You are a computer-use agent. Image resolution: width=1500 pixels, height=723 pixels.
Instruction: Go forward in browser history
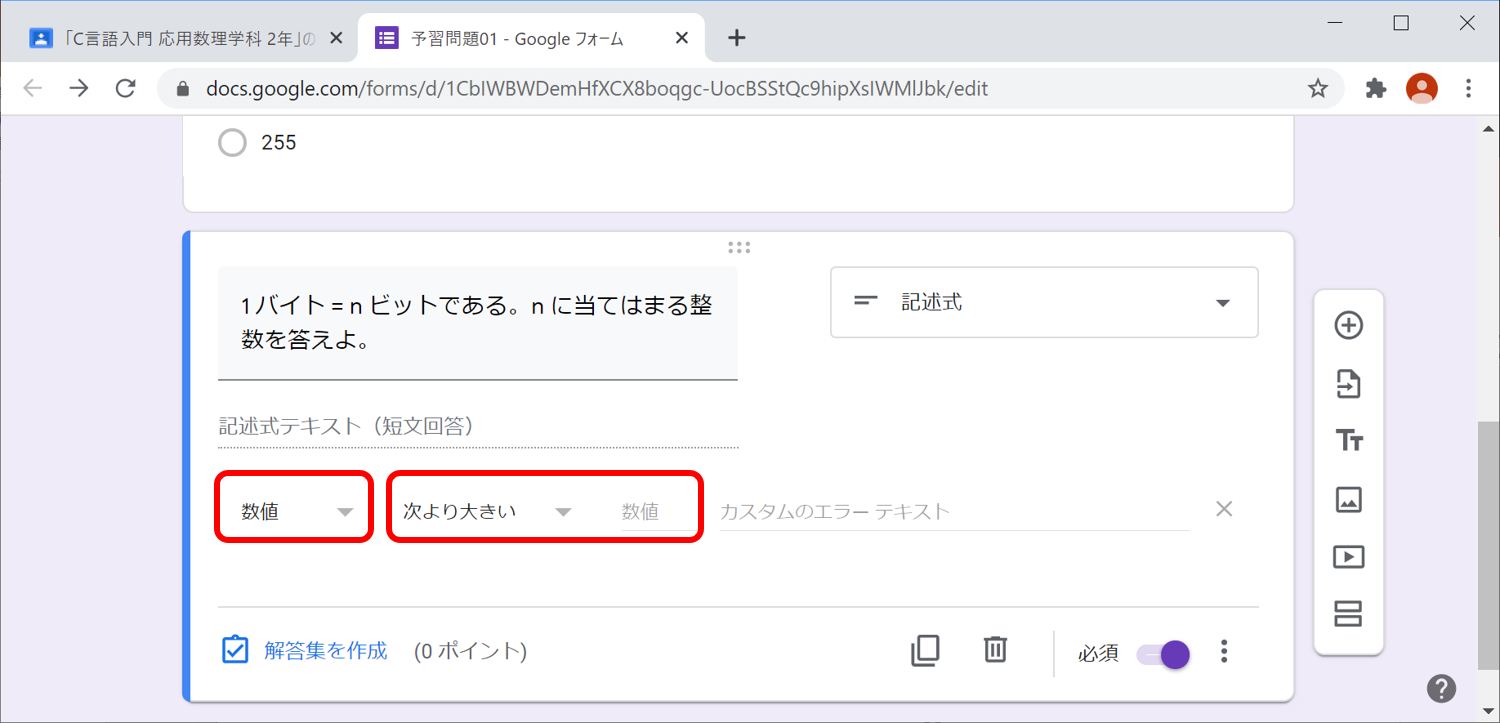pos(79,88)
